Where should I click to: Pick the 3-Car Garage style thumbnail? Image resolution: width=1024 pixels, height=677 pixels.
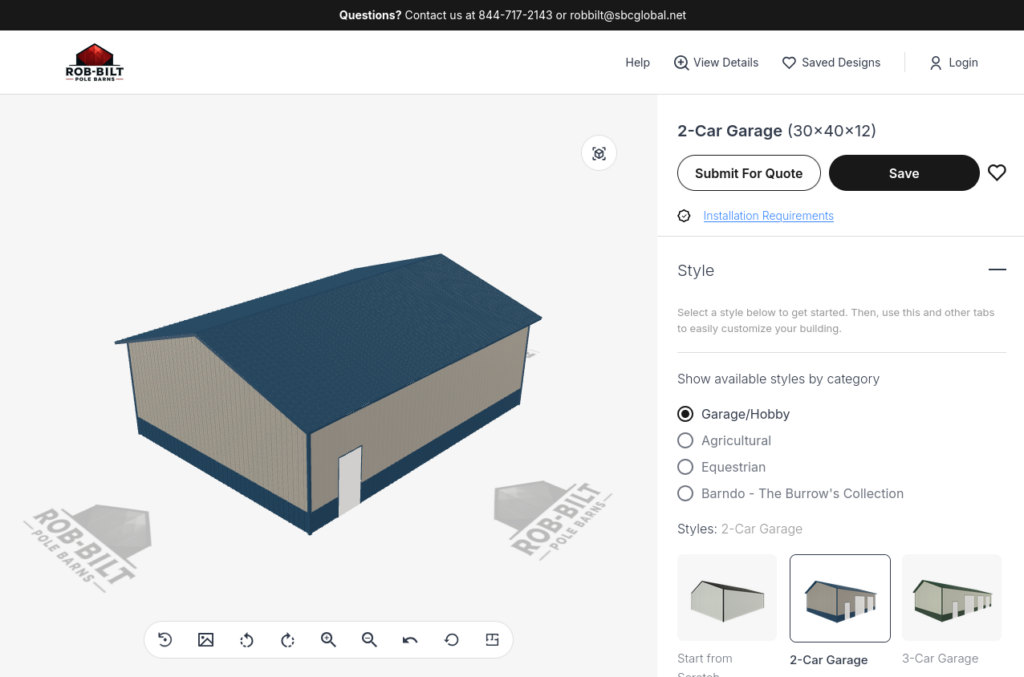tap(951, 598)
